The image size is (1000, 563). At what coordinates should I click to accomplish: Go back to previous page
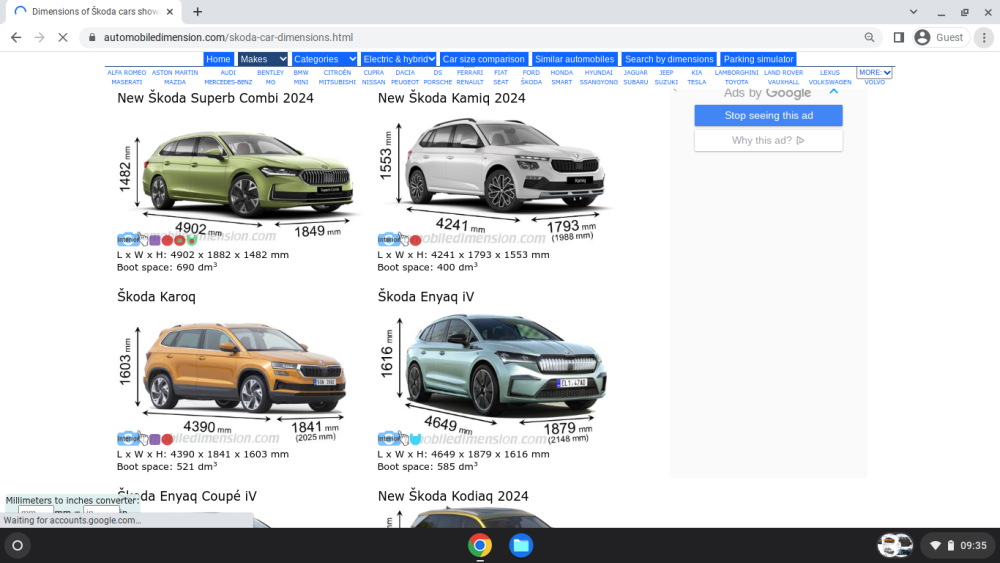(16, 38)
